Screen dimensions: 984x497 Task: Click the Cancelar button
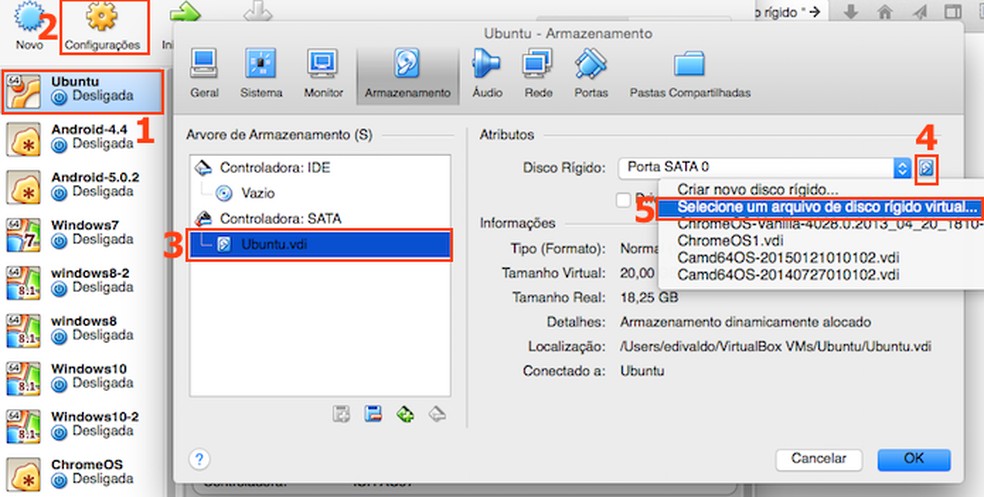818,459
